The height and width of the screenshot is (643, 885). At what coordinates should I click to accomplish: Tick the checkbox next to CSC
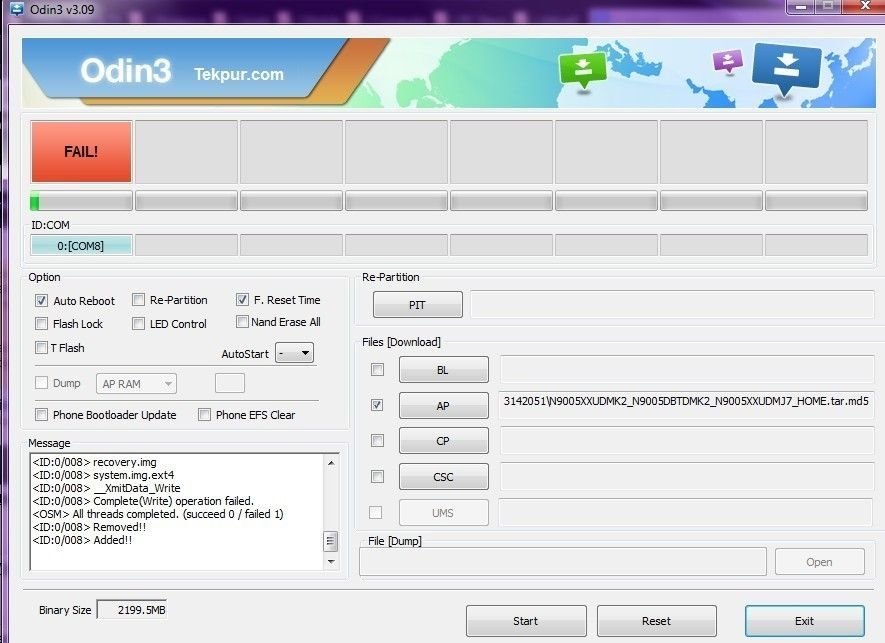(x=377, y=476)
